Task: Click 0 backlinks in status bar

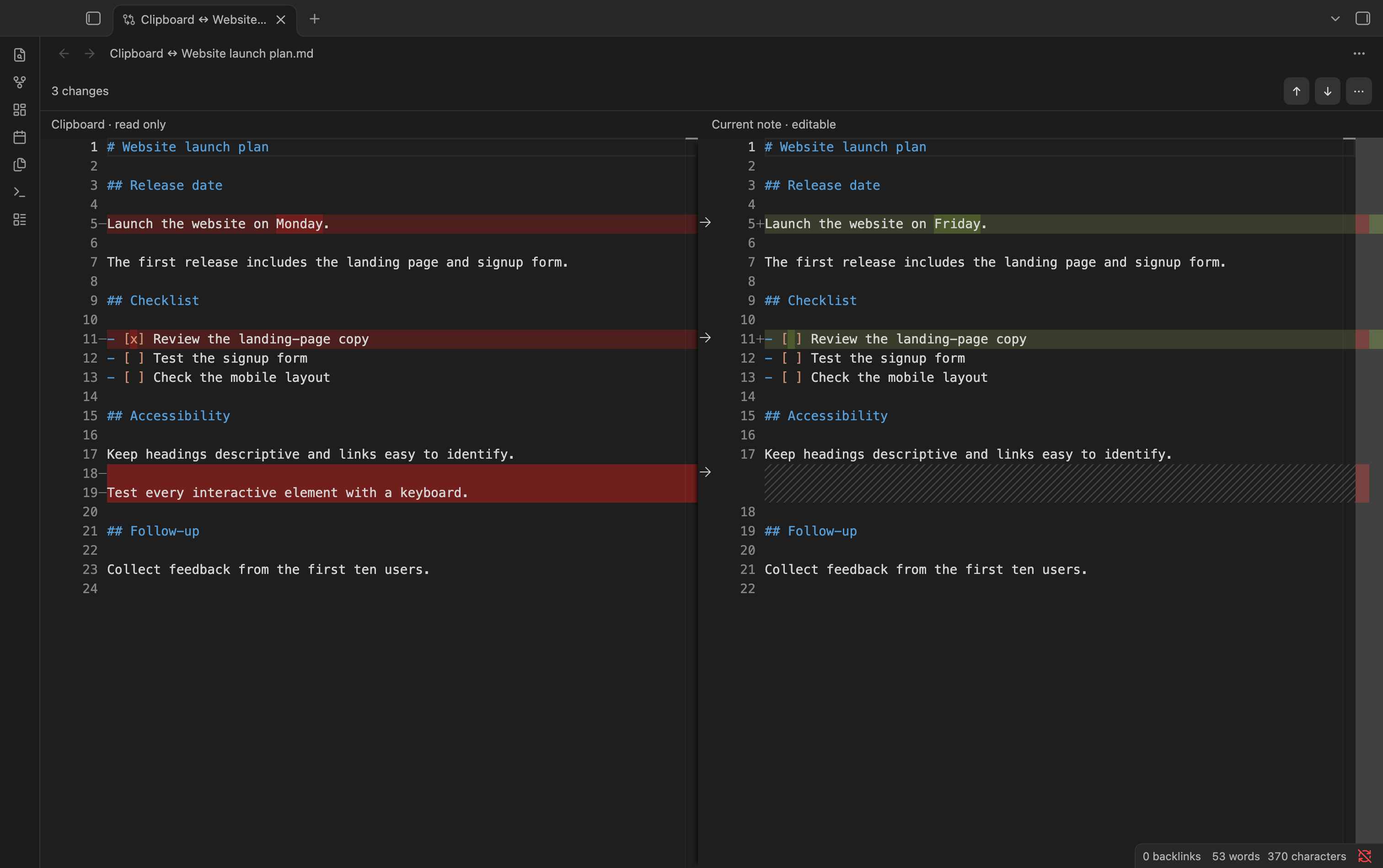Action: pyautogui.click(x=1171, y=856)
